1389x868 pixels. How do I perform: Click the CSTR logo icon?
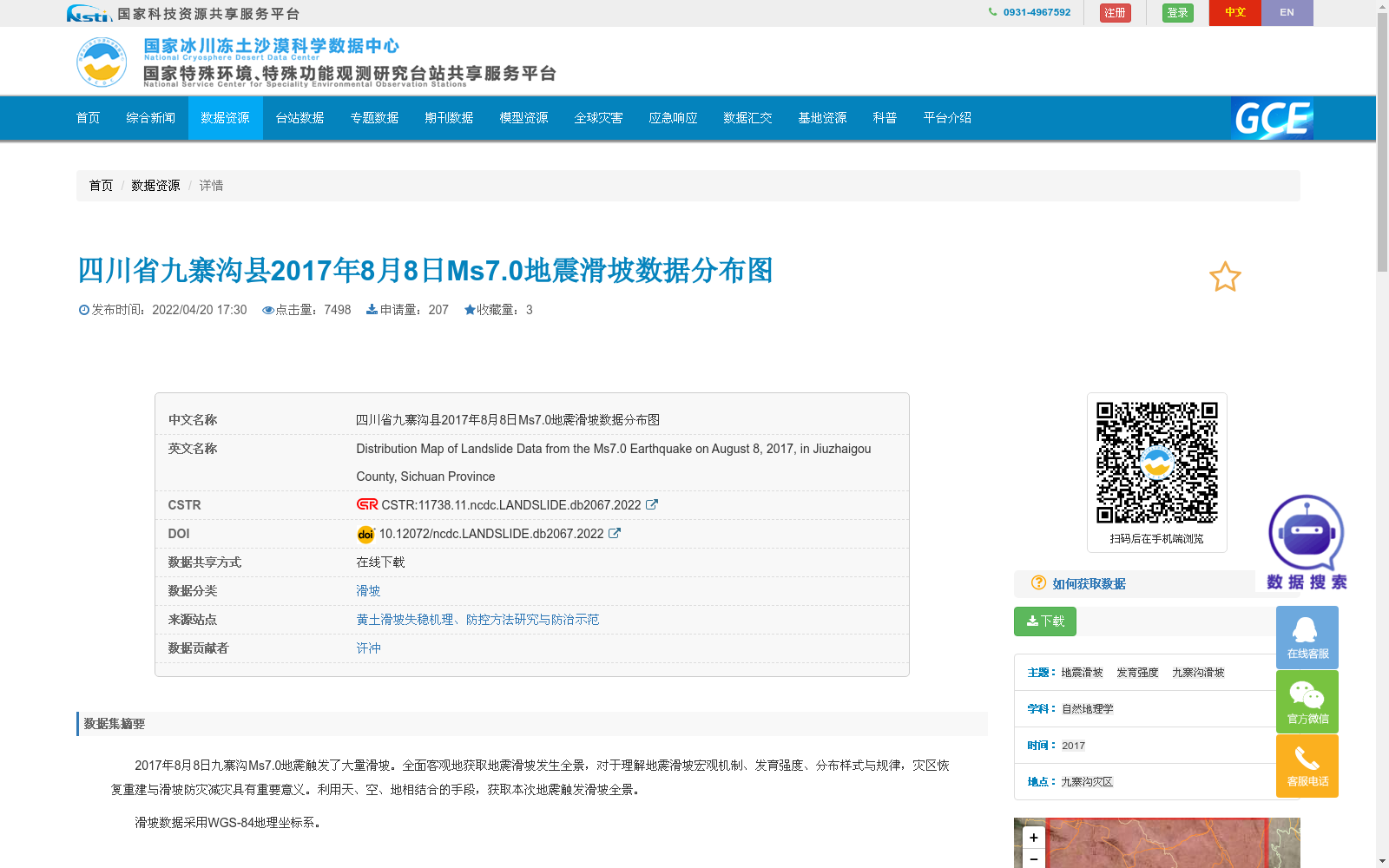[367, 504]
